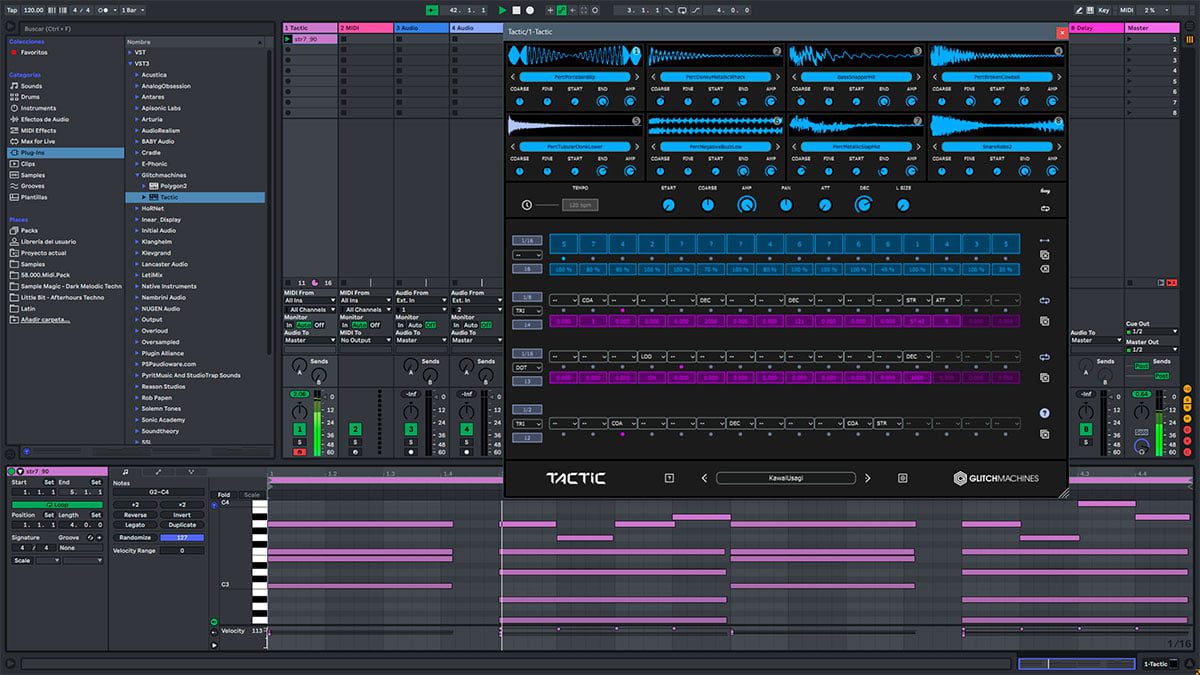Open the TRI mode dropdown in second sequencer row
The width and height of the screenshot is (1200, 675).
(x=527, y=311)
